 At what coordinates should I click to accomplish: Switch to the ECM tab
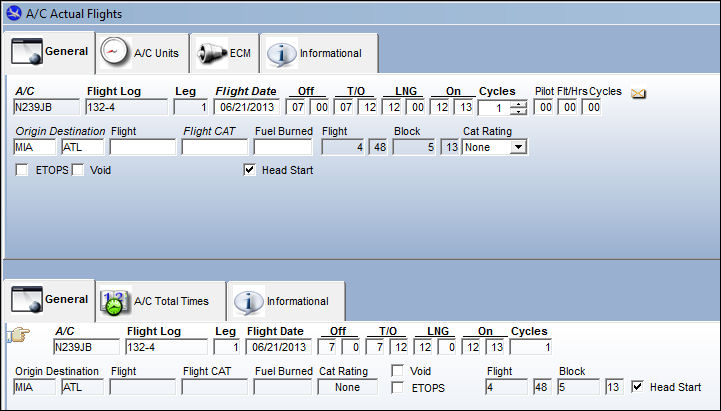[x=224, y=53]
